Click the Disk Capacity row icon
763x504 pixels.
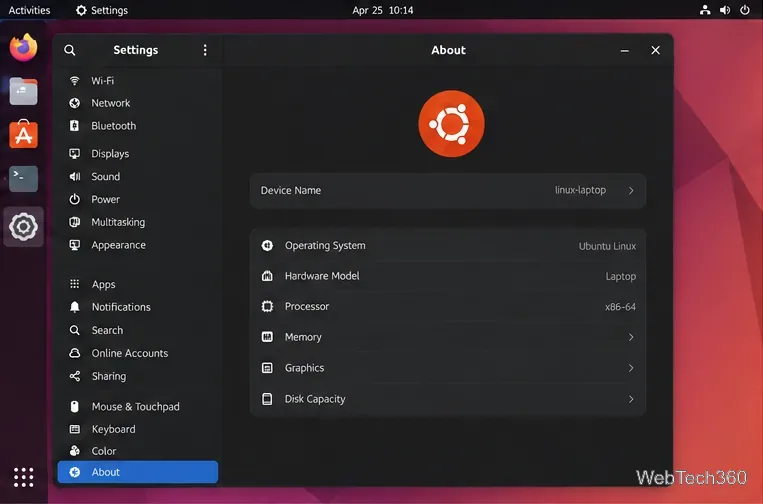[x=267, y=399]
